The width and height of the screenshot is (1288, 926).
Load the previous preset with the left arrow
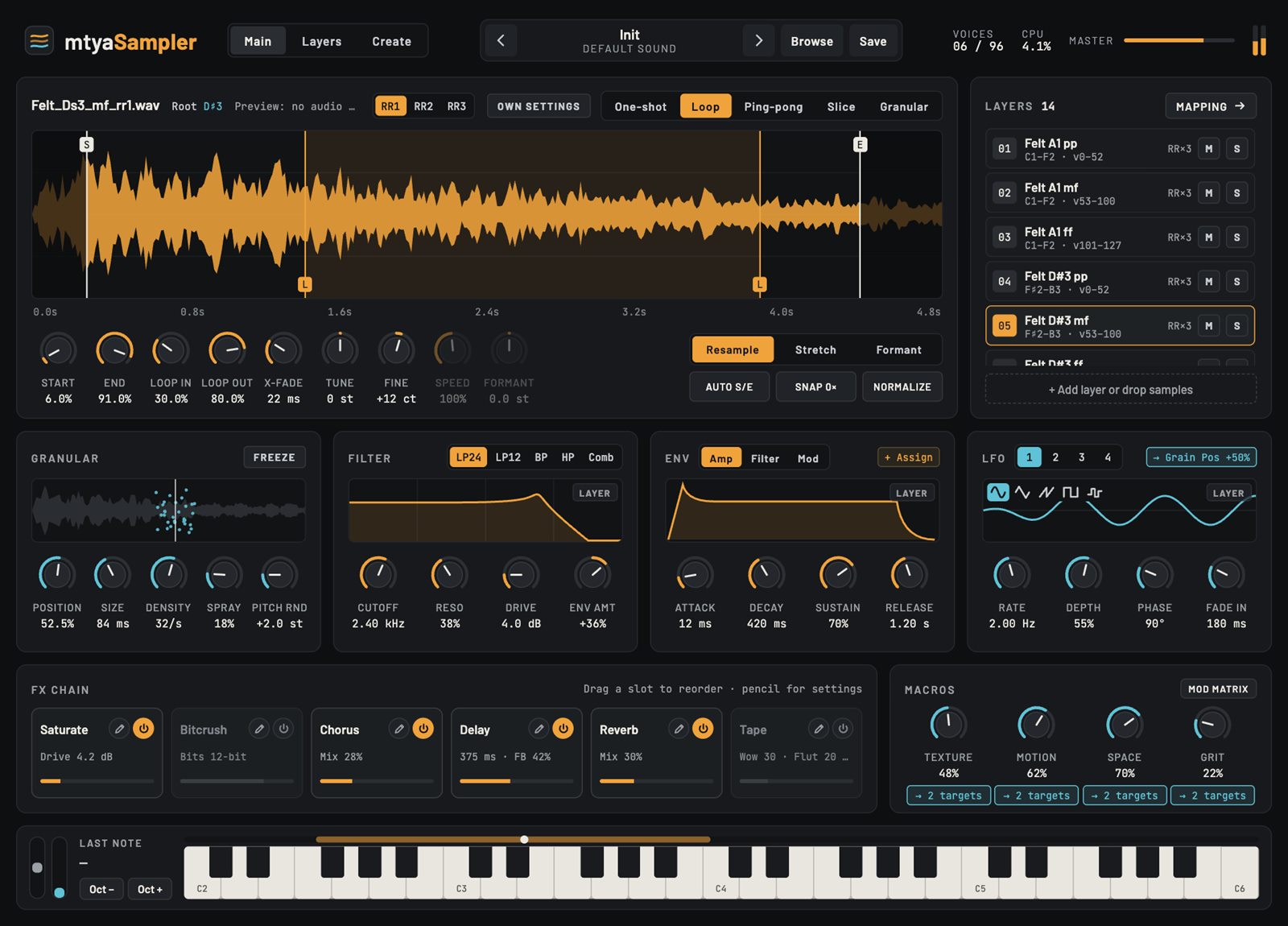501,41
